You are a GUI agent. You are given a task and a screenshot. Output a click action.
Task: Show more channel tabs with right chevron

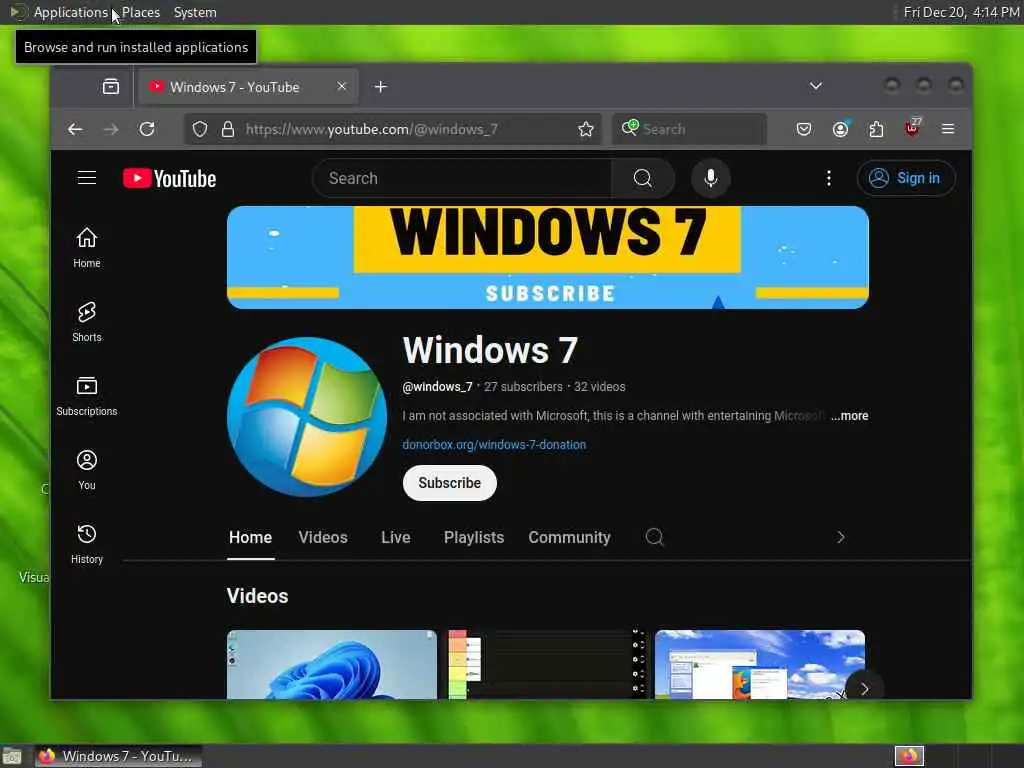click(x=840, y=537)
